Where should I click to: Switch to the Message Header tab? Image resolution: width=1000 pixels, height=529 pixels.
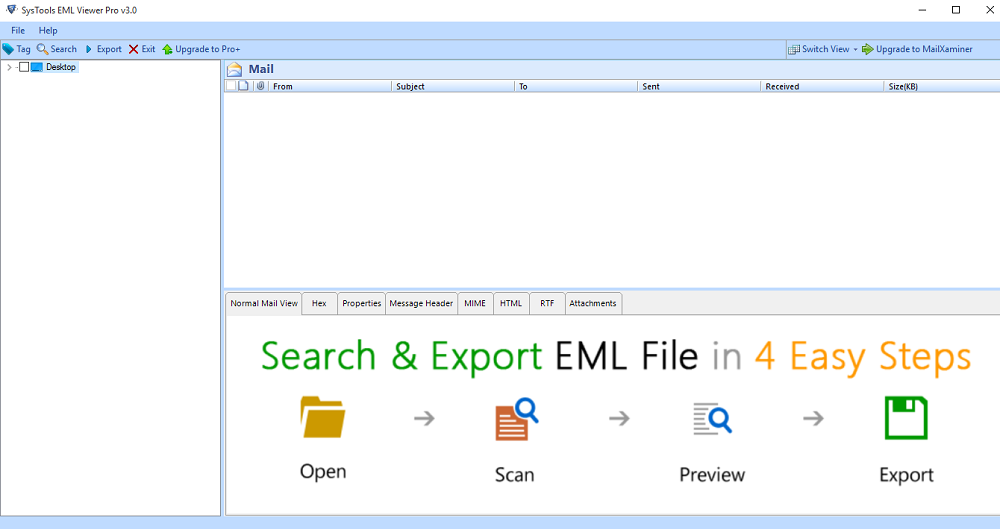(421, 303)
